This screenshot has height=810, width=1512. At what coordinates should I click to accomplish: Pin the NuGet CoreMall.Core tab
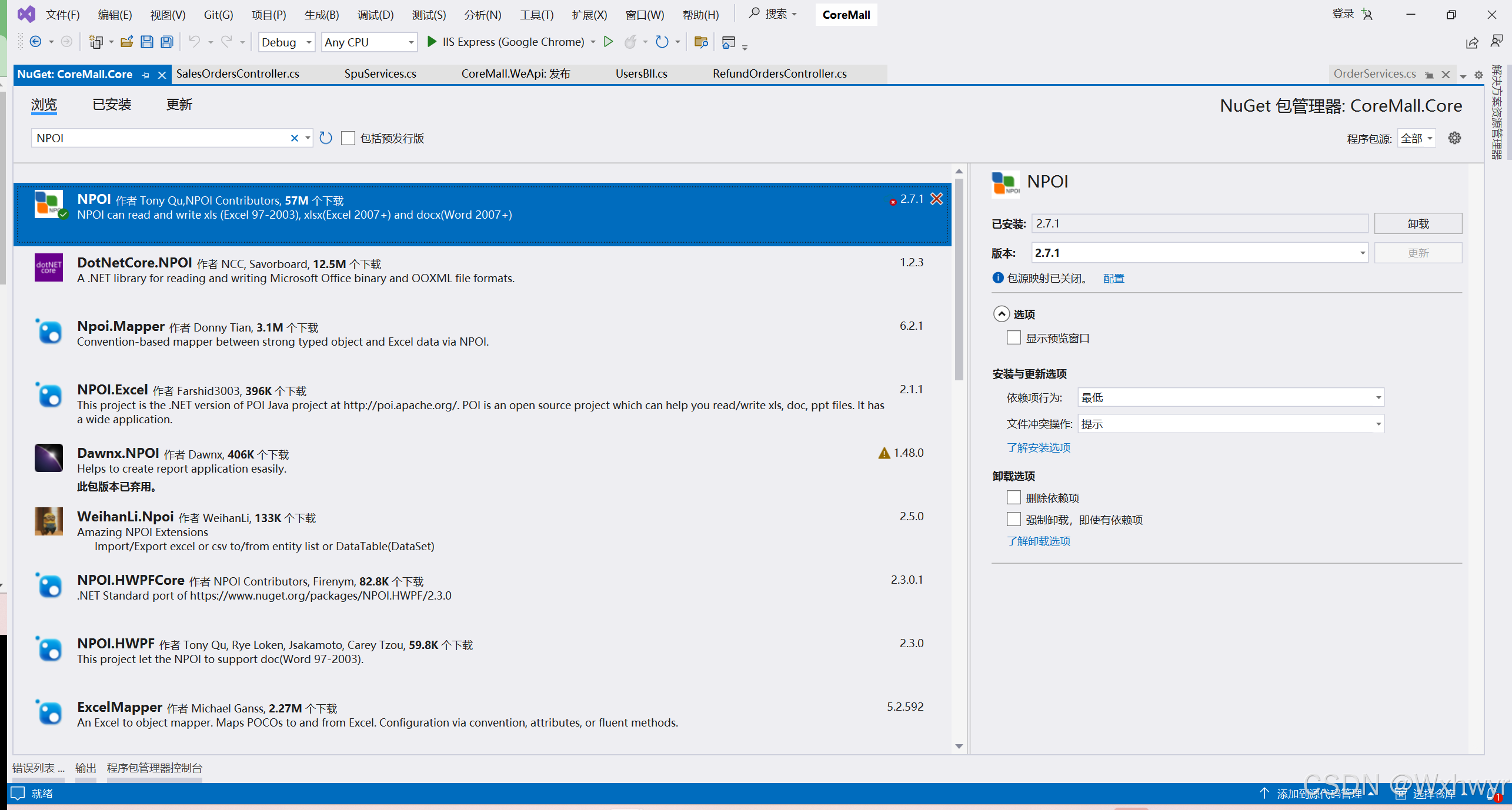click(146, 75)
